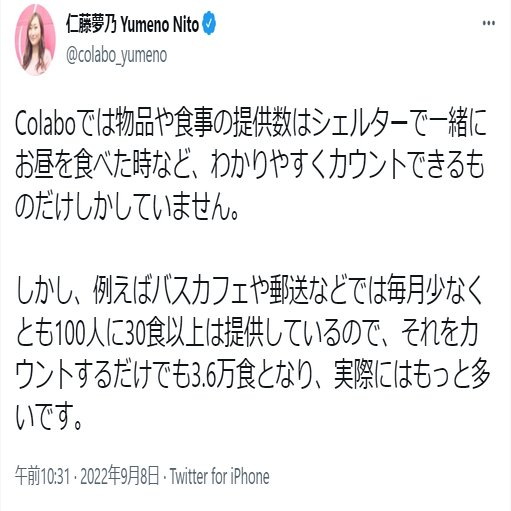The height and width of the screenshot is (511, 511).
Task: Click the blue verified checkmark badge
Action: click(209, 24)
